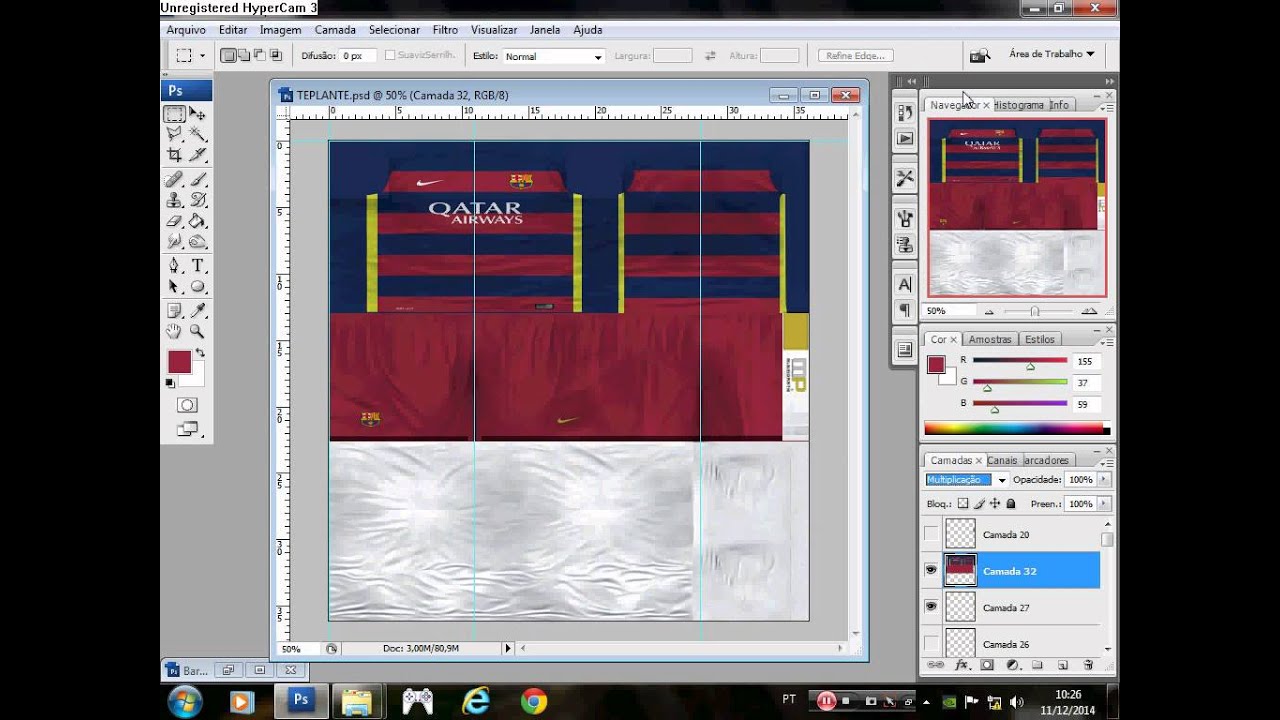This screenshot has width=1280, height=720.
Task: Toggle lock transparent pixels
Action: (963, 504)
